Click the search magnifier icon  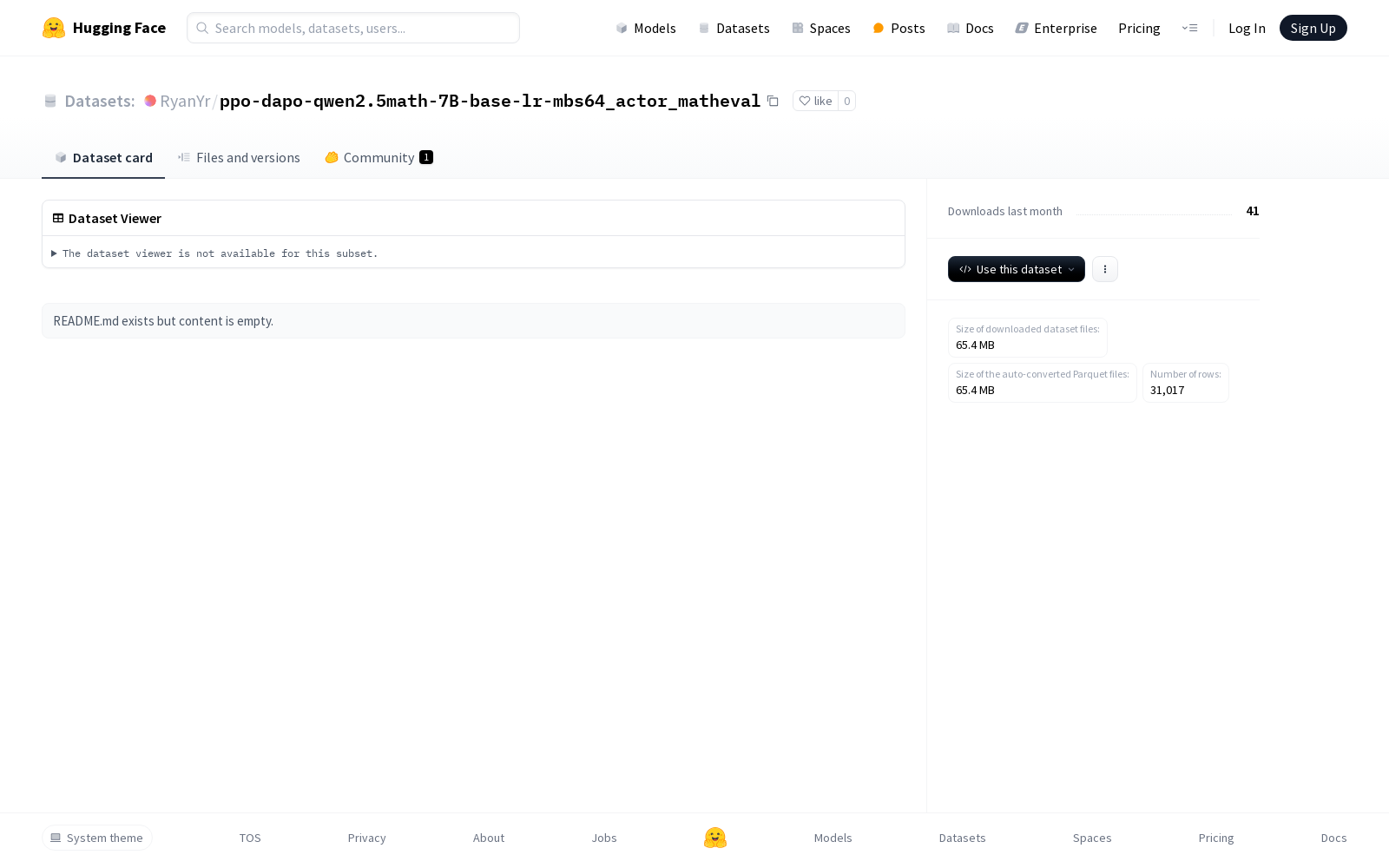click(x=202, y=28)
